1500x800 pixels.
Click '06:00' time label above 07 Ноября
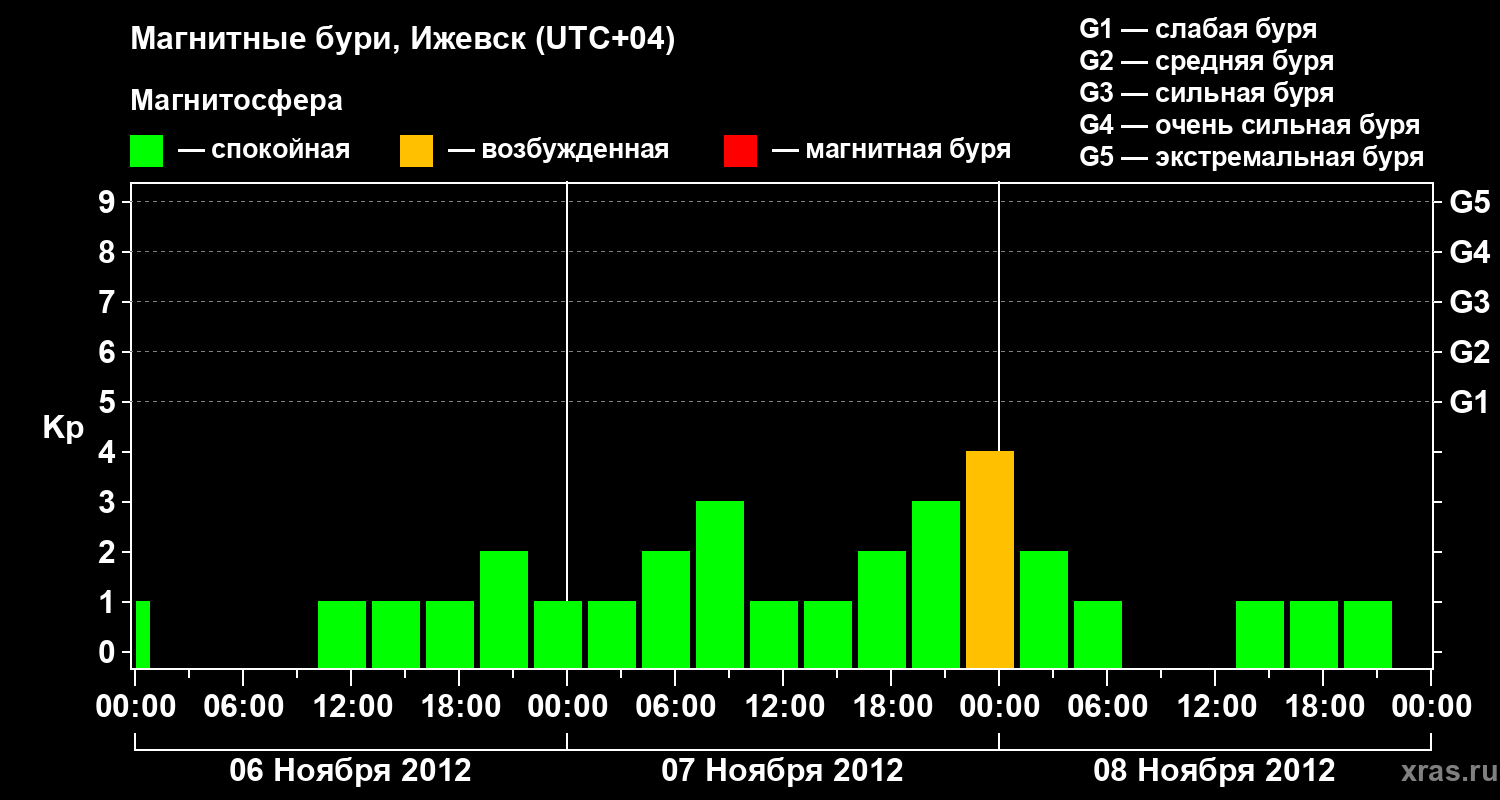pos(675,706)
